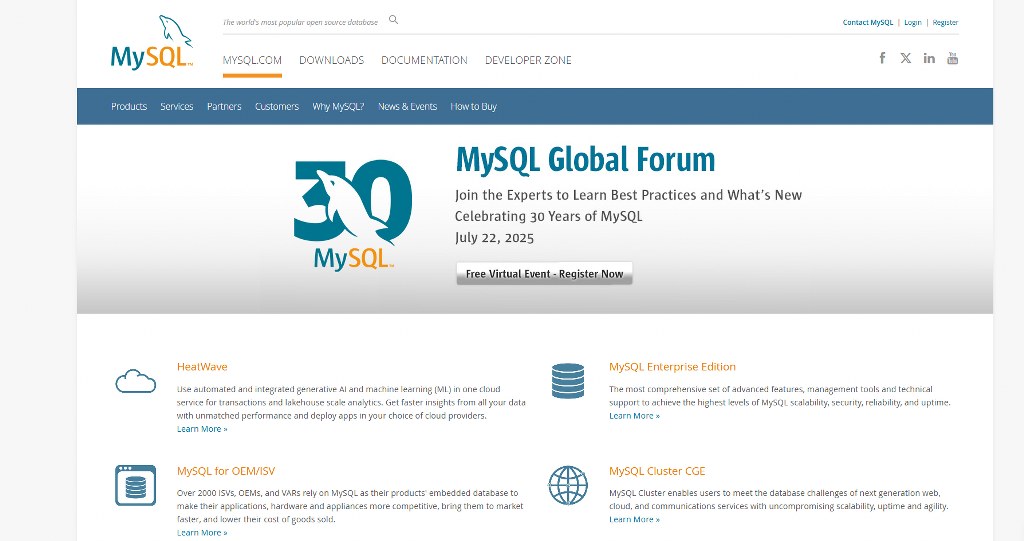This screenshot has height=541, width=1024.
Task: Click the MySQL dolphin logo
Action: 150,44
